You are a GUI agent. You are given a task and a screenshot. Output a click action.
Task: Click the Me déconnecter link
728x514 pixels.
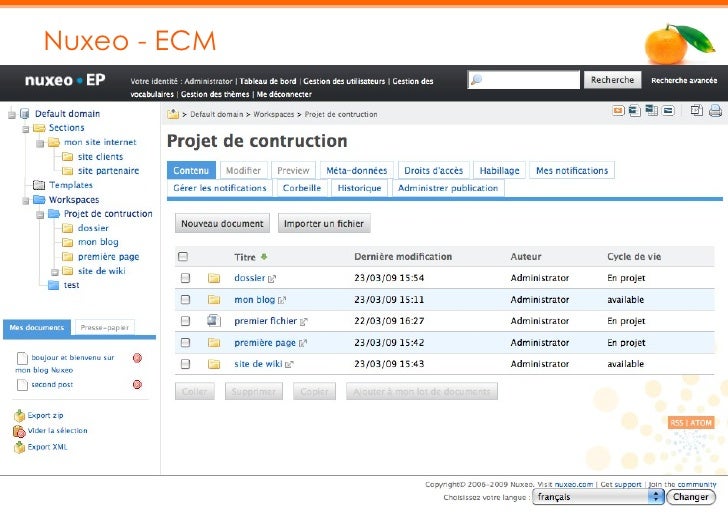[x=284, y=94]
